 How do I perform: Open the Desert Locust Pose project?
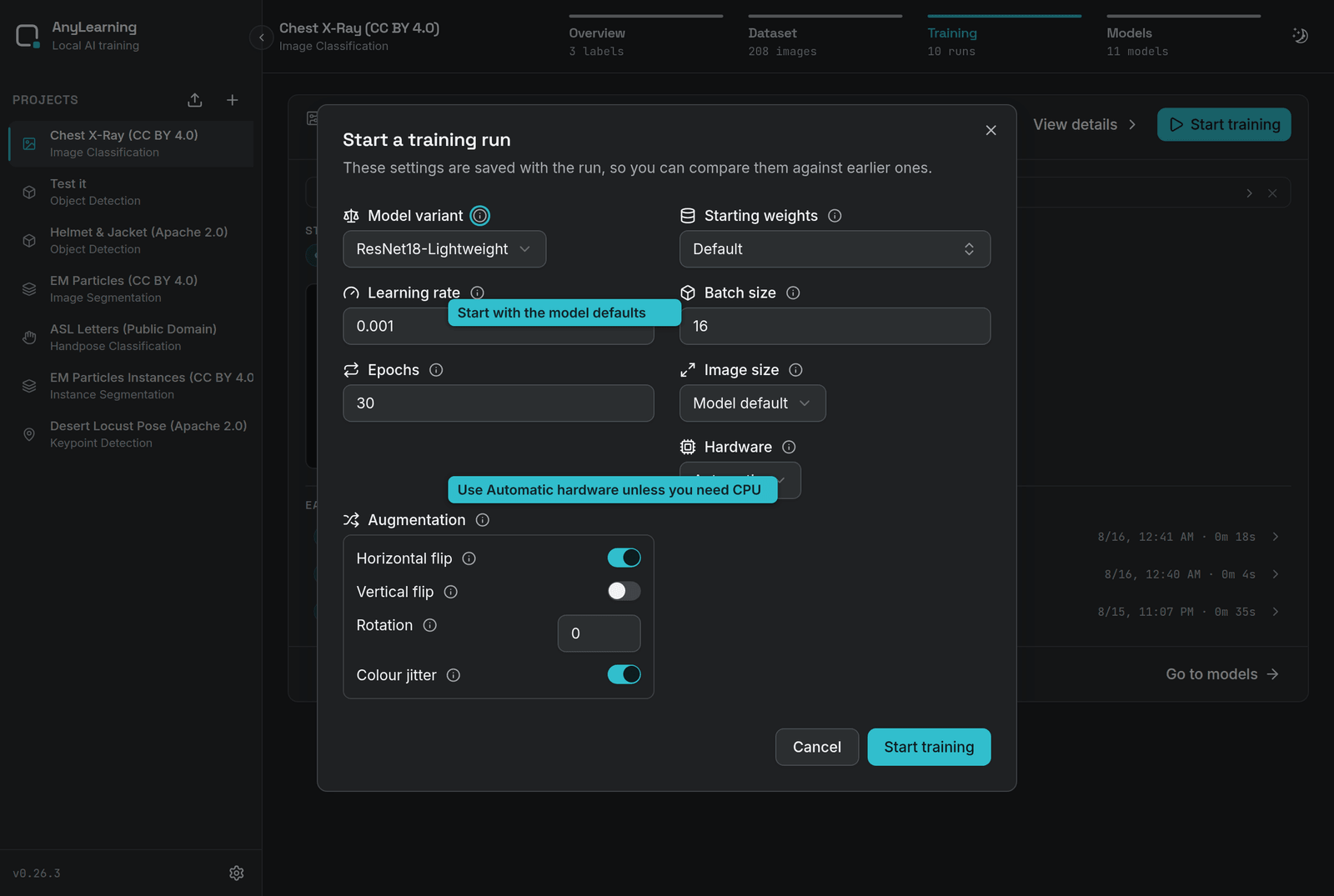131,433
